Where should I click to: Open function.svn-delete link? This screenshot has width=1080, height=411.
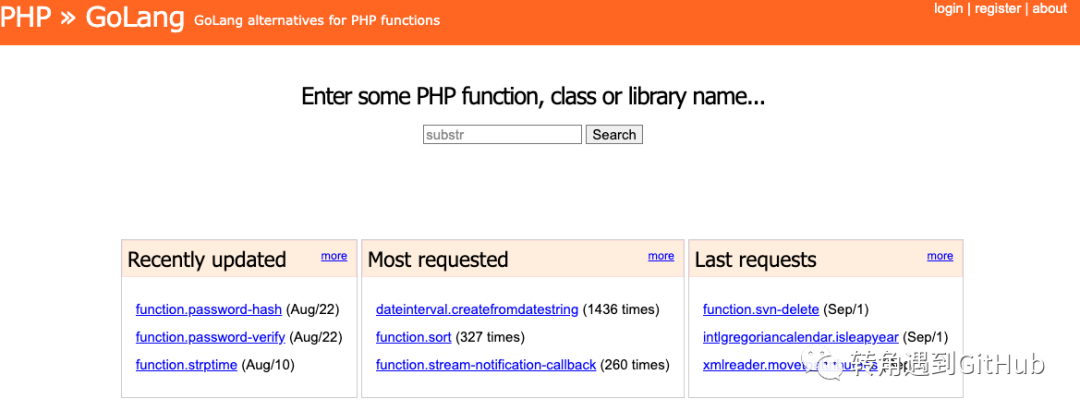(x=761, y=310)
